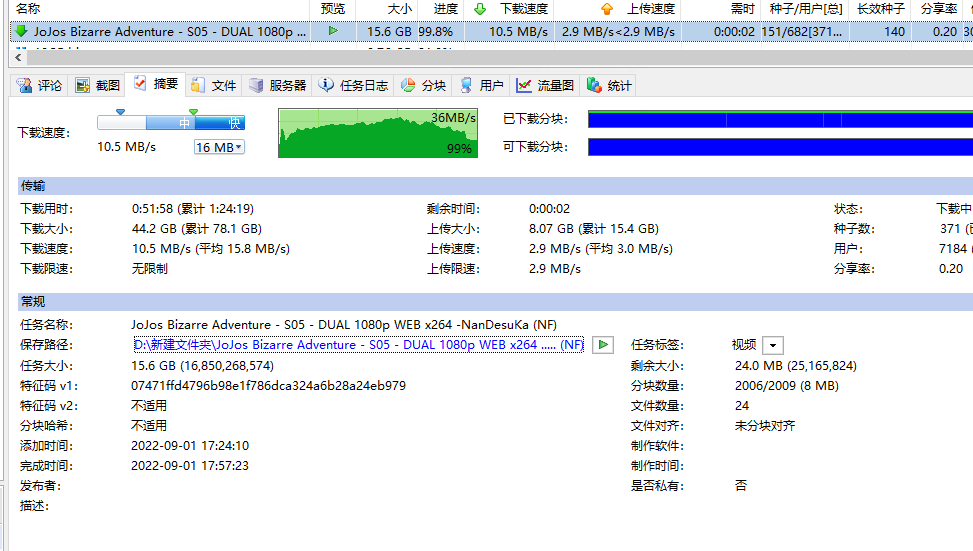
Task: Set download speed slider to 中 (medium)
Action: [x=185, y=123]
